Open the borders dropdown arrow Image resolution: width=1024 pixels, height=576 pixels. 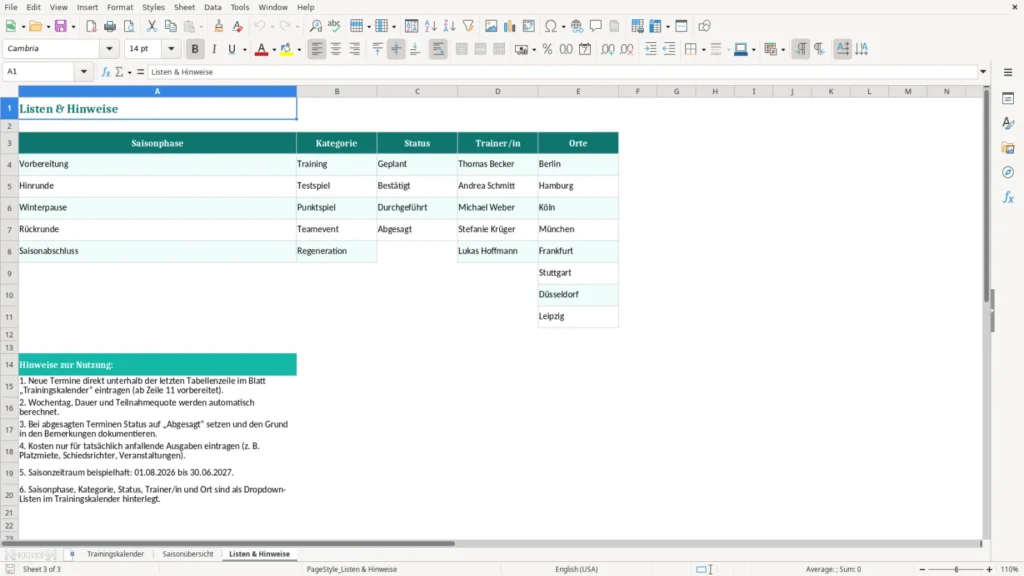[x=703, y=50]
